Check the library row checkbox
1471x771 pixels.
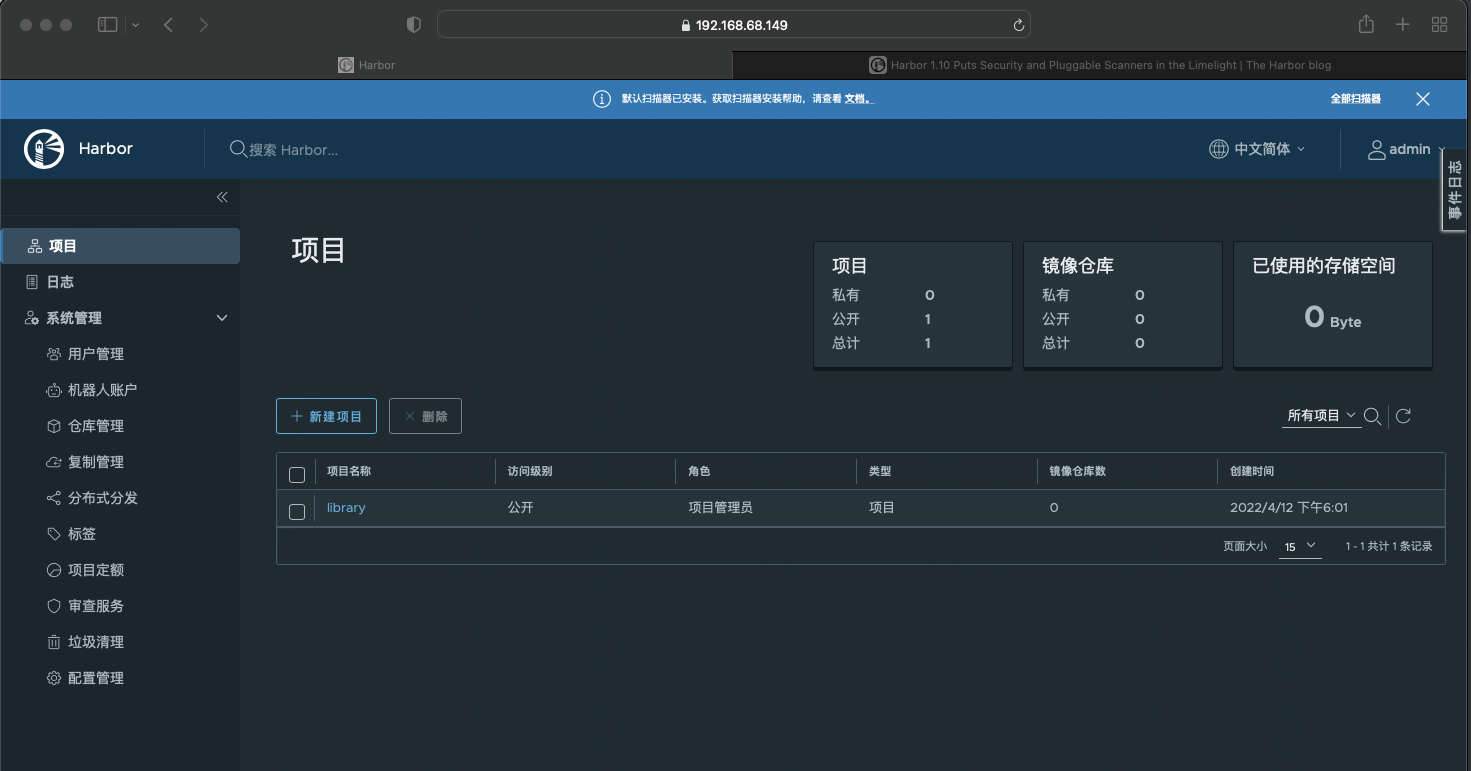pyautogui.click(x=297, y=512)
